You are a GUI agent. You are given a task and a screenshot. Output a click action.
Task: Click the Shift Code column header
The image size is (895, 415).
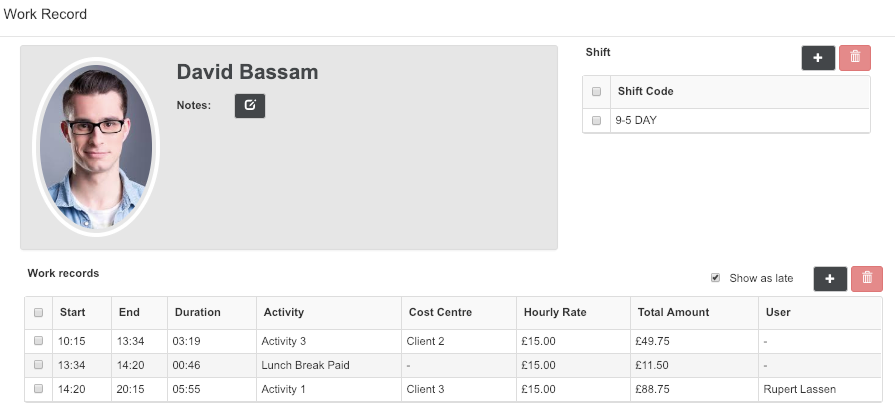coord(646,91)
